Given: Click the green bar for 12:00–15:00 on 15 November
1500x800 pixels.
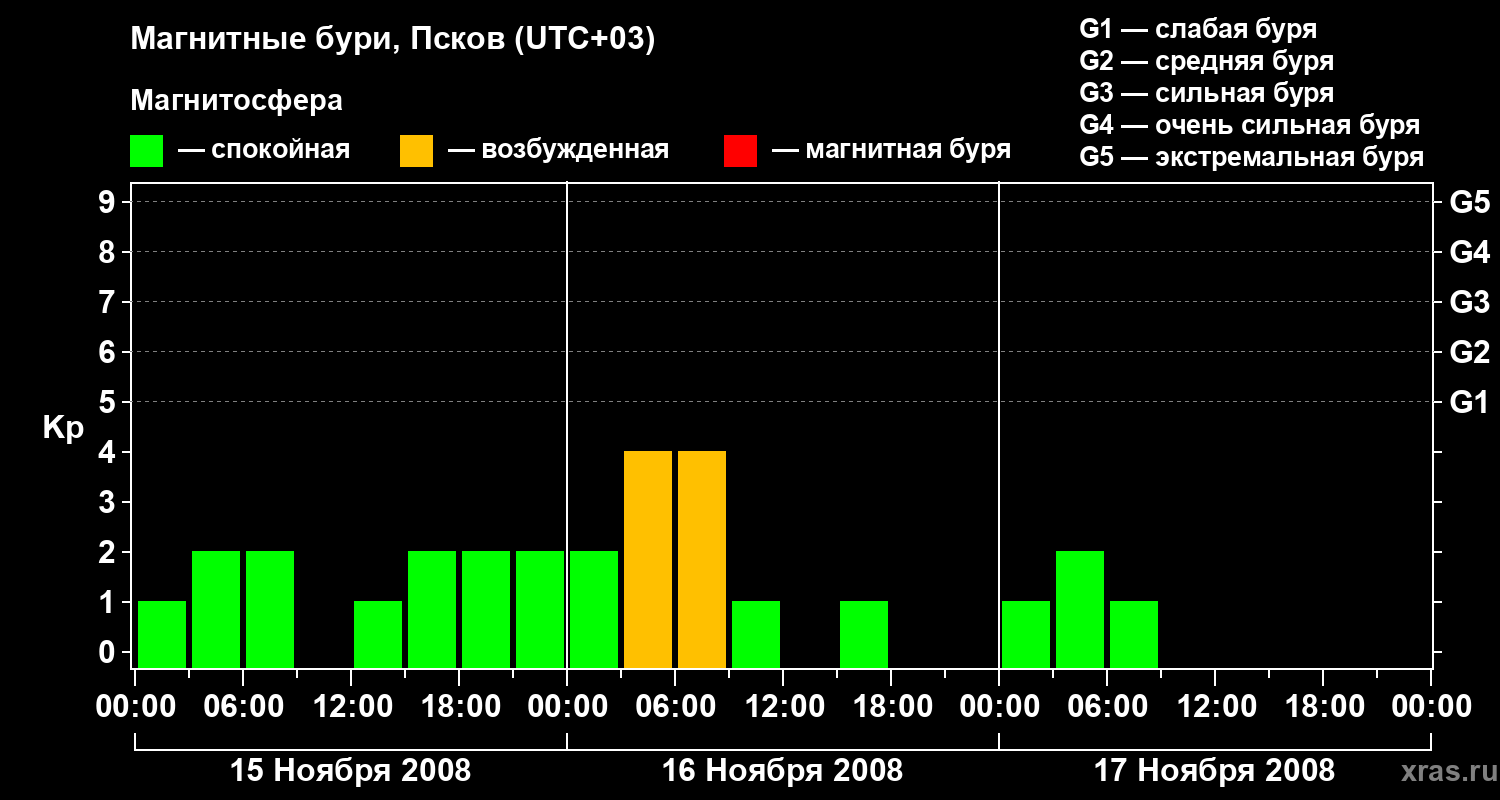Looking at the screenshot, I should pyautogui.click(x=378, y=634).
